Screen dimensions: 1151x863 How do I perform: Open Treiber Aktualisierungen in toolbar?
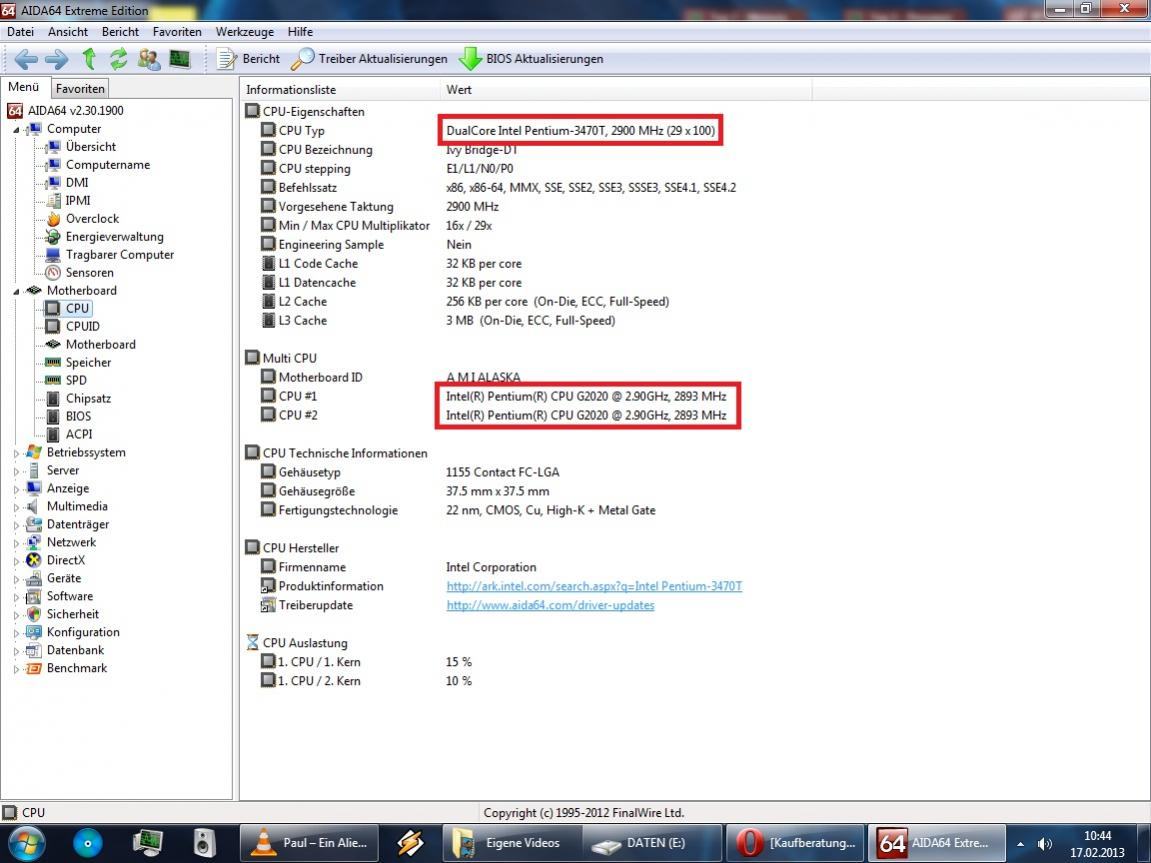click(x=369, y=59)
